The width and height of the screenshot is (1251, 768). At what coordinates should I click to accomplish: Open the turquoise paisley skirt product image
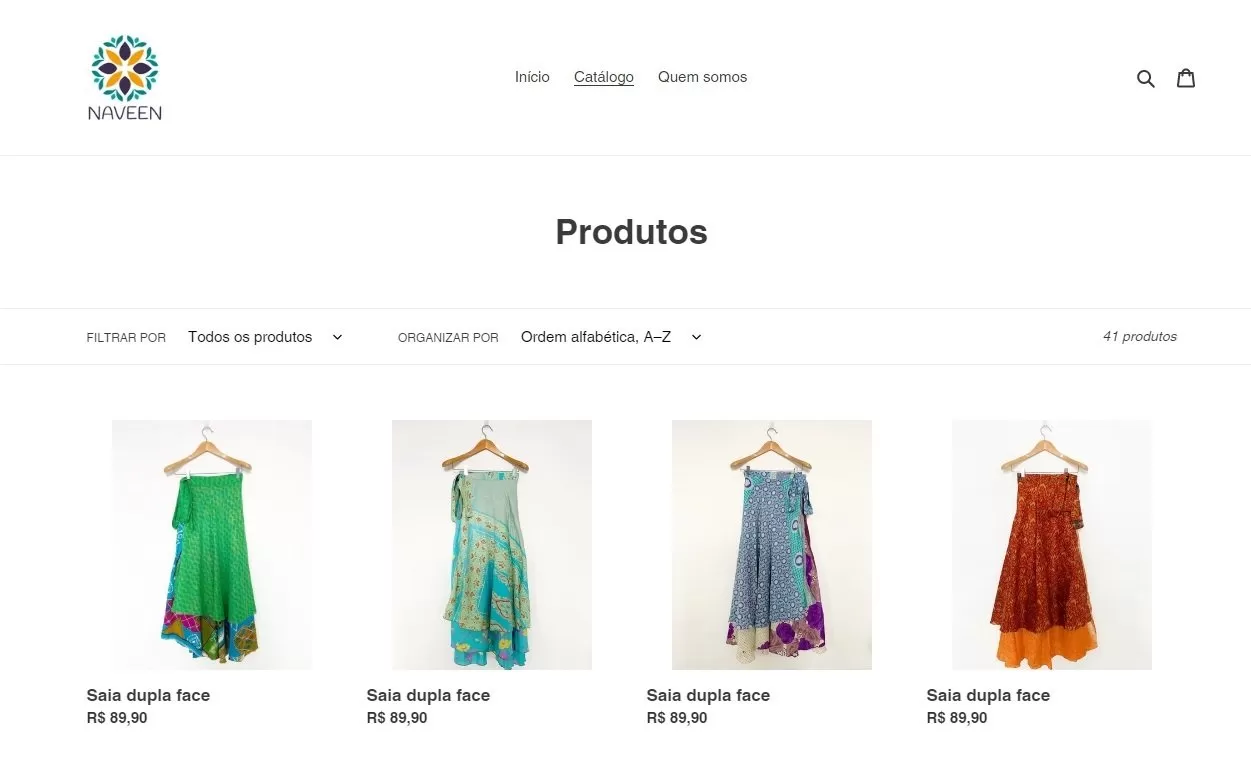pyautogui.click(x=492, y=545)
